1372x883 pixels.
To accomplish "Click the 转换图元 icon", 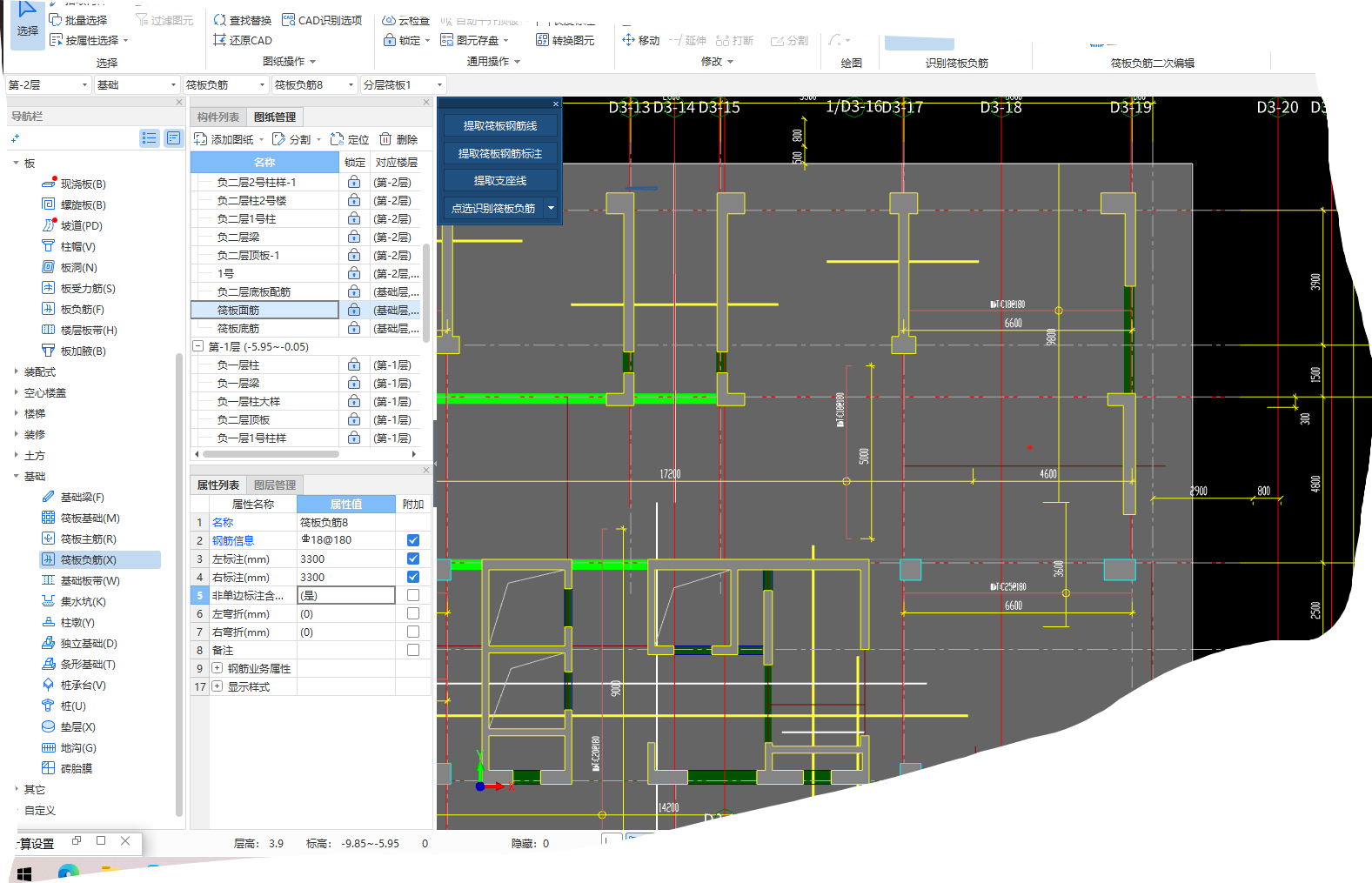I will click(542, 40).
